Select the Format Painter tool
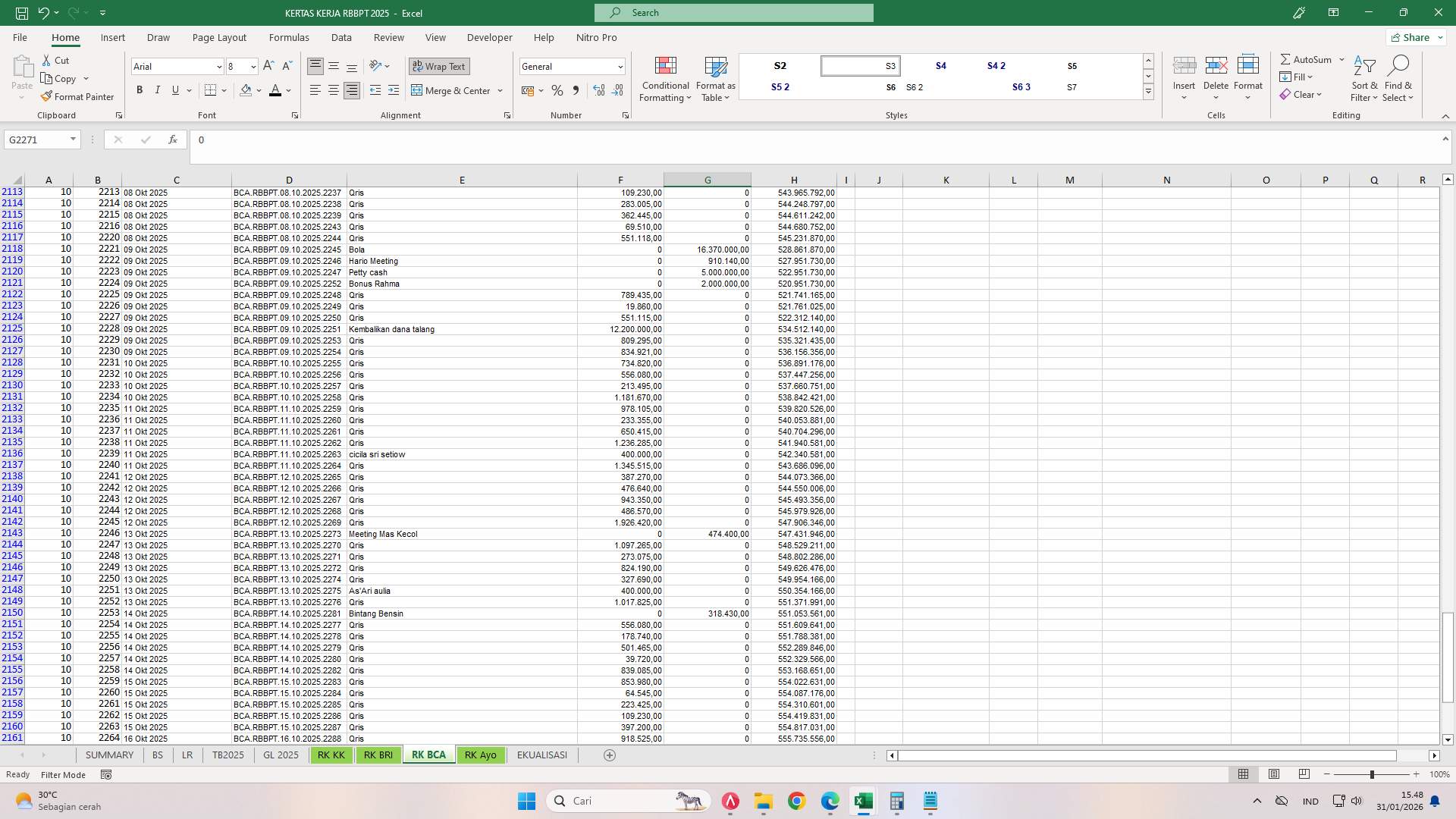Viewport: 1456px width, 819px height. (x=78, y=96)
